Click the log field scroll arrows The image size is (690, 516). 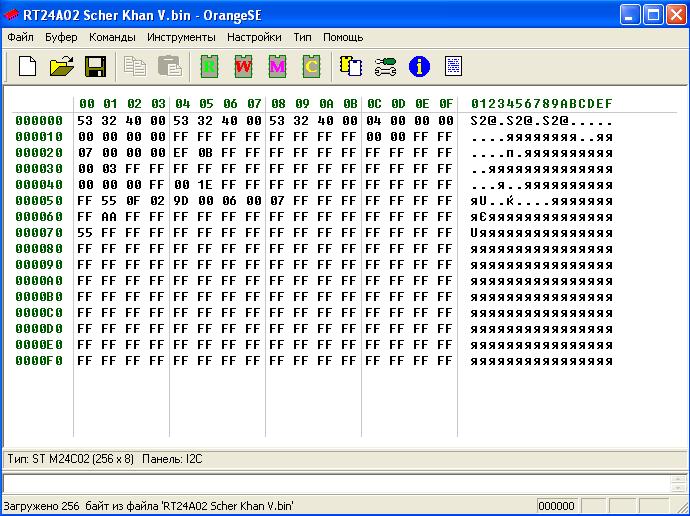[x=678, y=483]
